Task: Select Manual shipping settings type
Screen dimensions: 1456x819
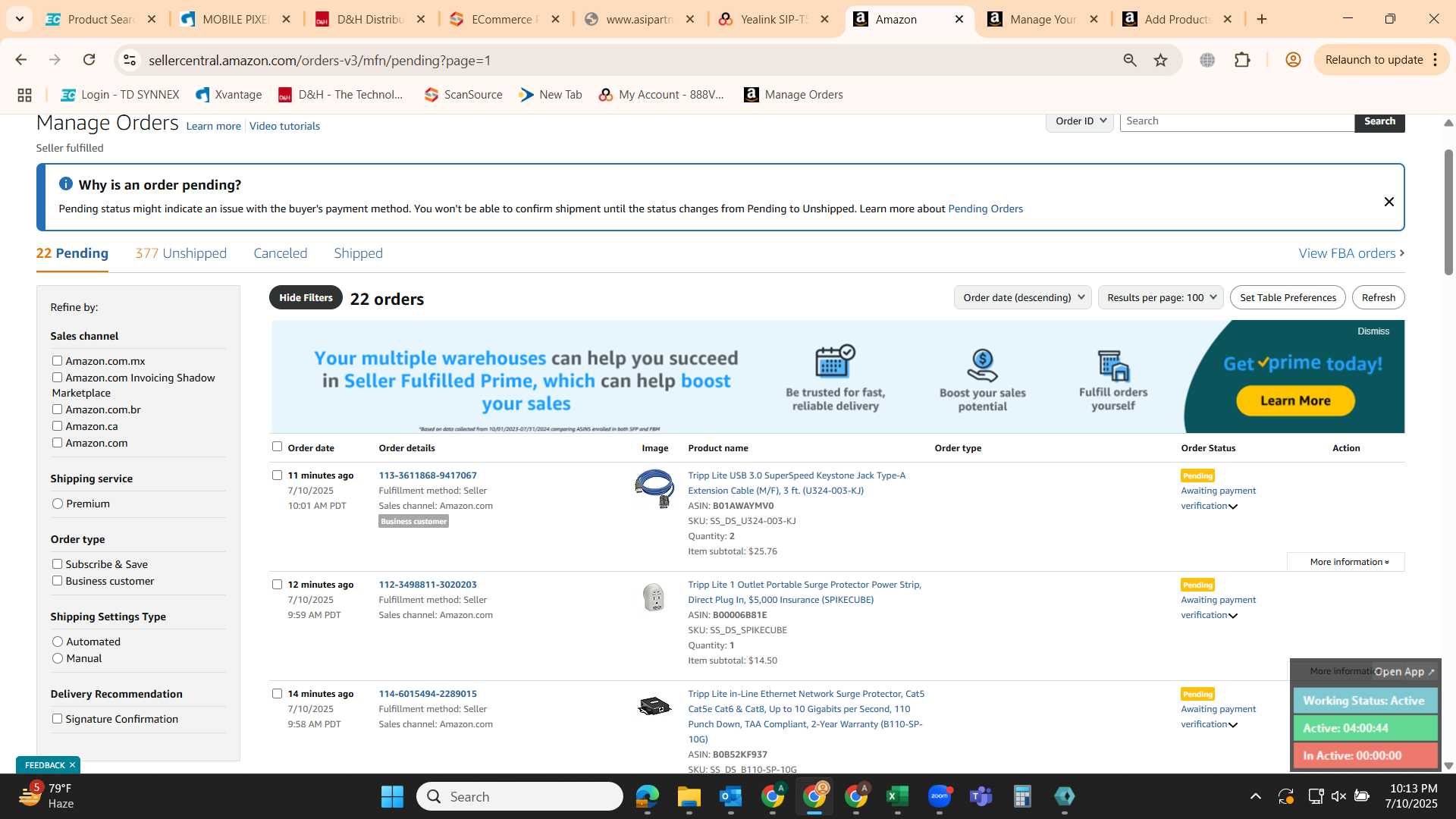Action: click(58, 658)
